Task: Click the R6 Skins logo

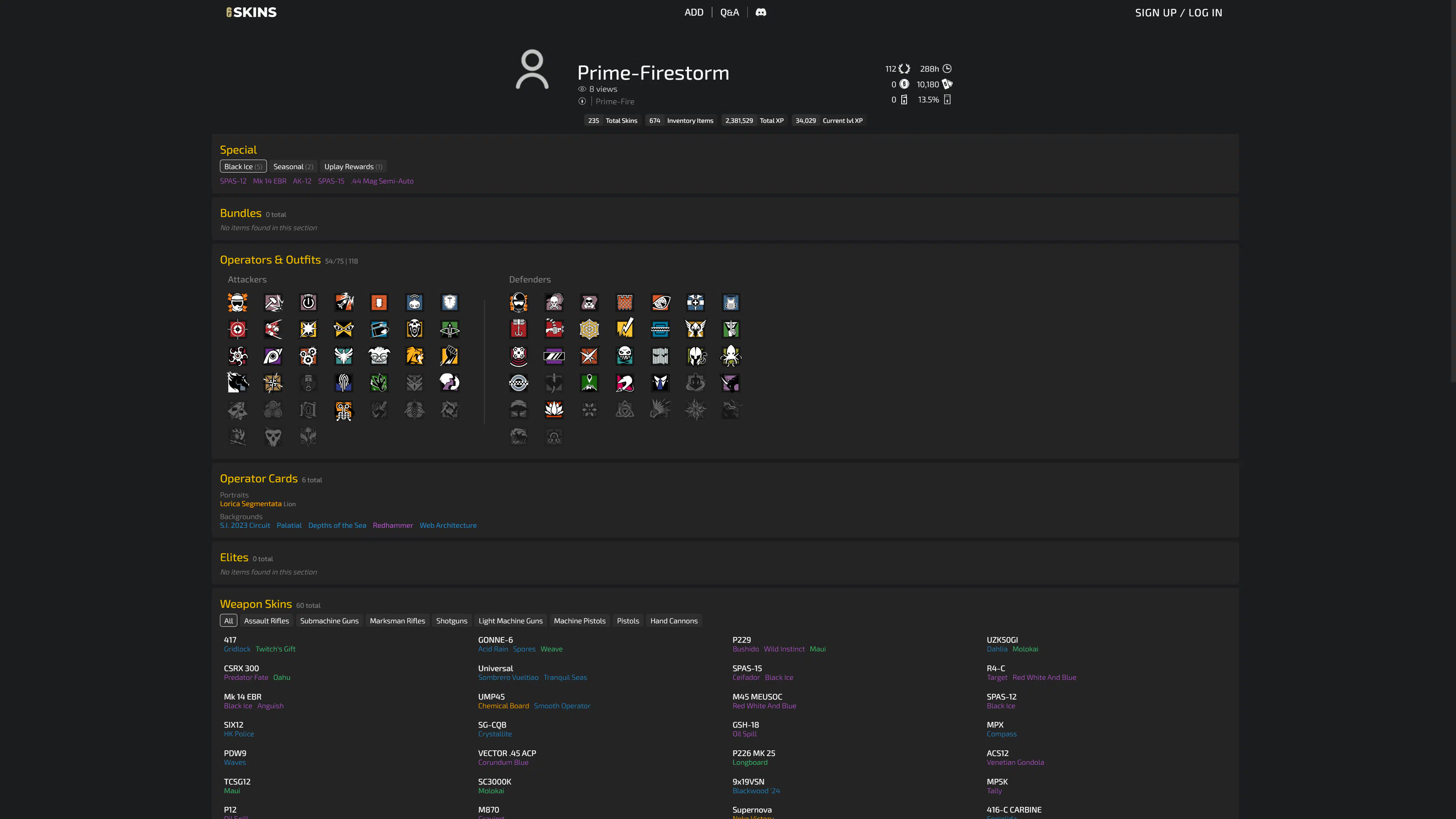Action: coord(251,13)
